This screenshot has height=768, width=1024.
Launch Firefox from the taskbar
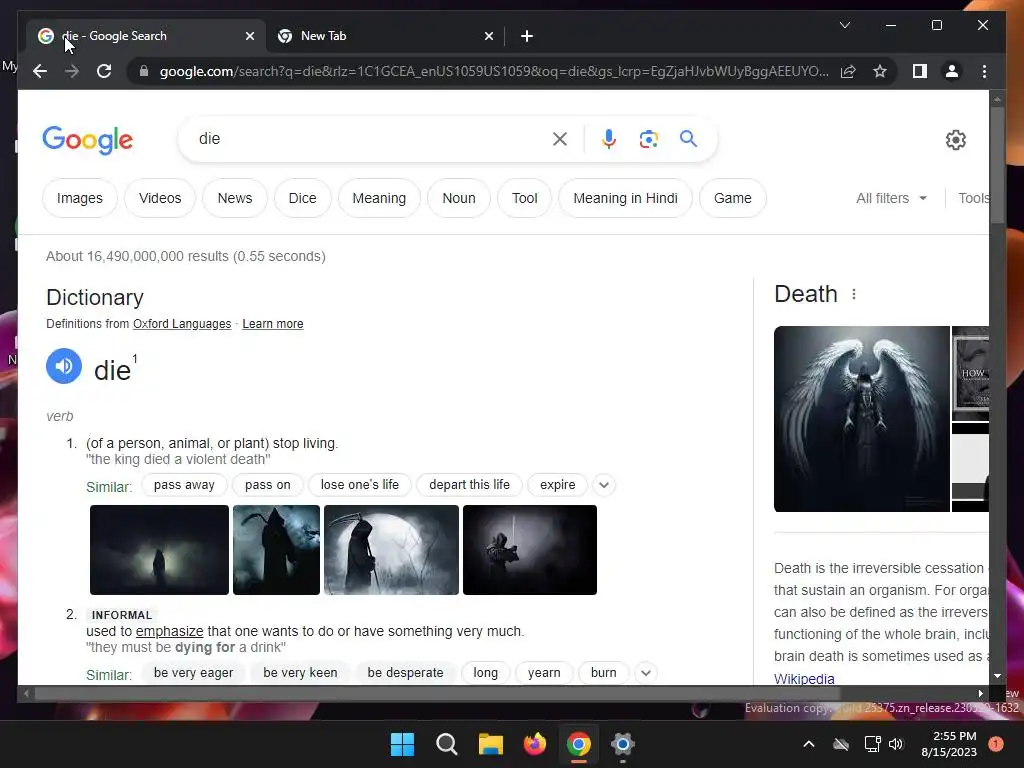coord(535,744)
